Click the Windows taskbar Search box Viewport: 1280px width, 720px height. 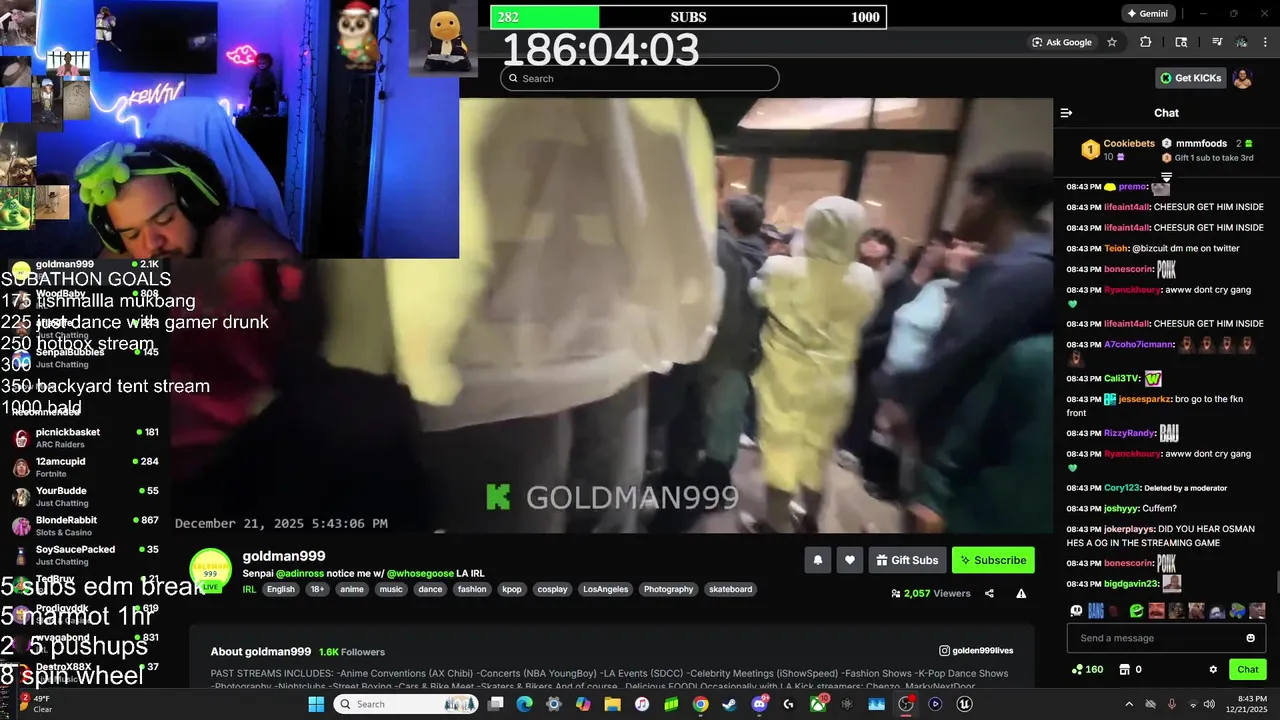point(407,704)
